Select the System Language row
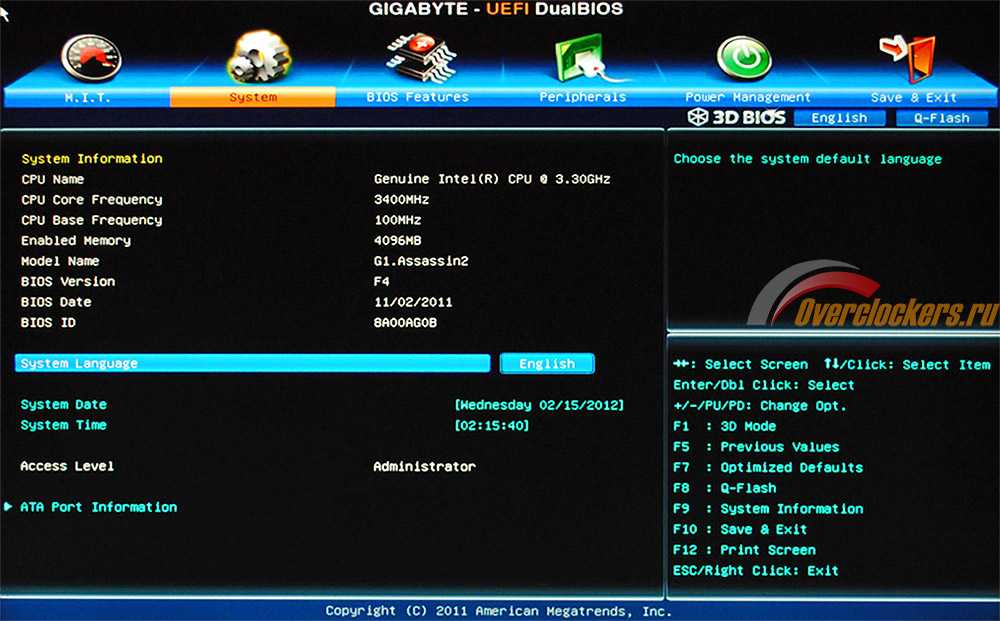Image resolution: width=1000 pixels, height=621 pixels. [x=253, y=363]
